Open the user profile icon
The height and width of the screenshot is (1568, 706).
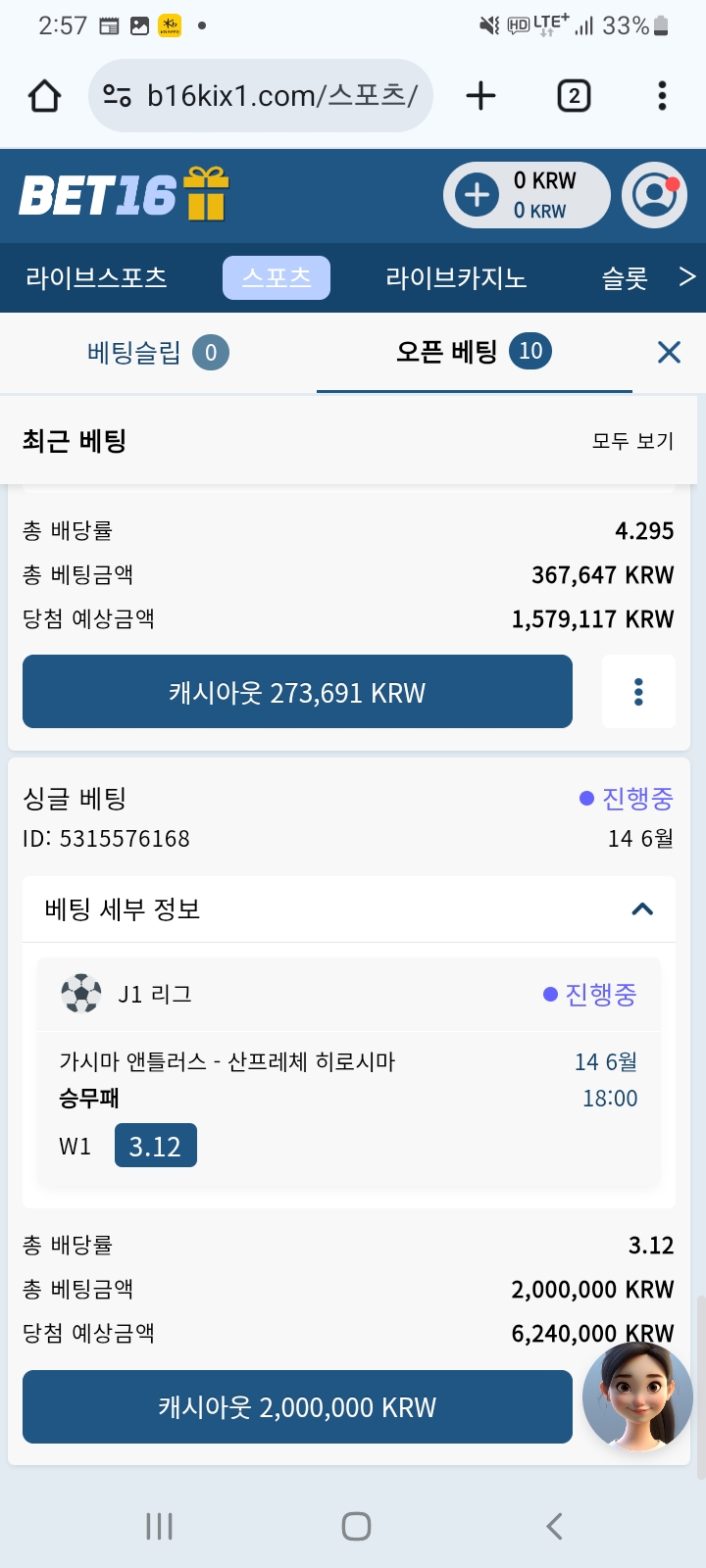coord(654,195)
